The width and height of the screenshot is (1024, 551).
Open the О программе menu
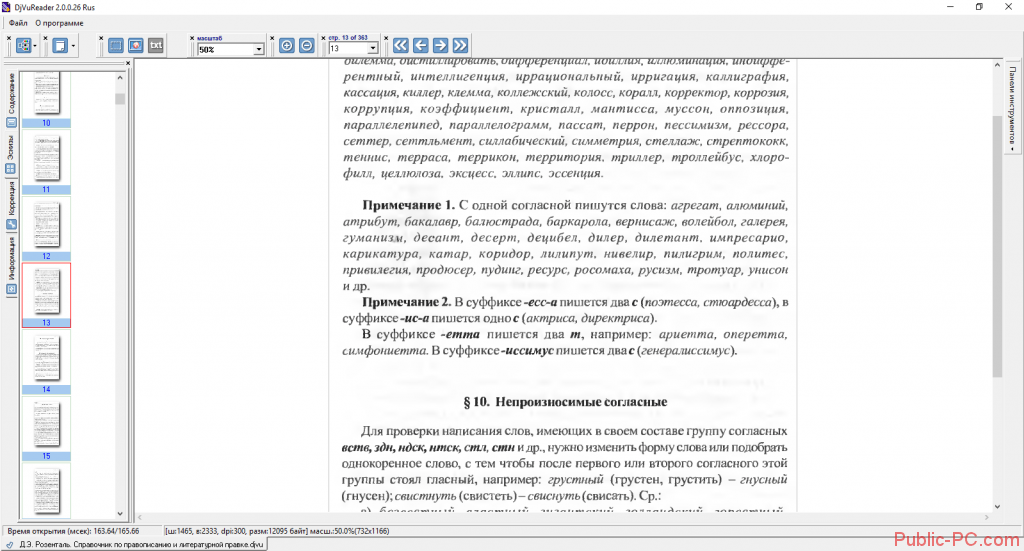click(59, 22)
